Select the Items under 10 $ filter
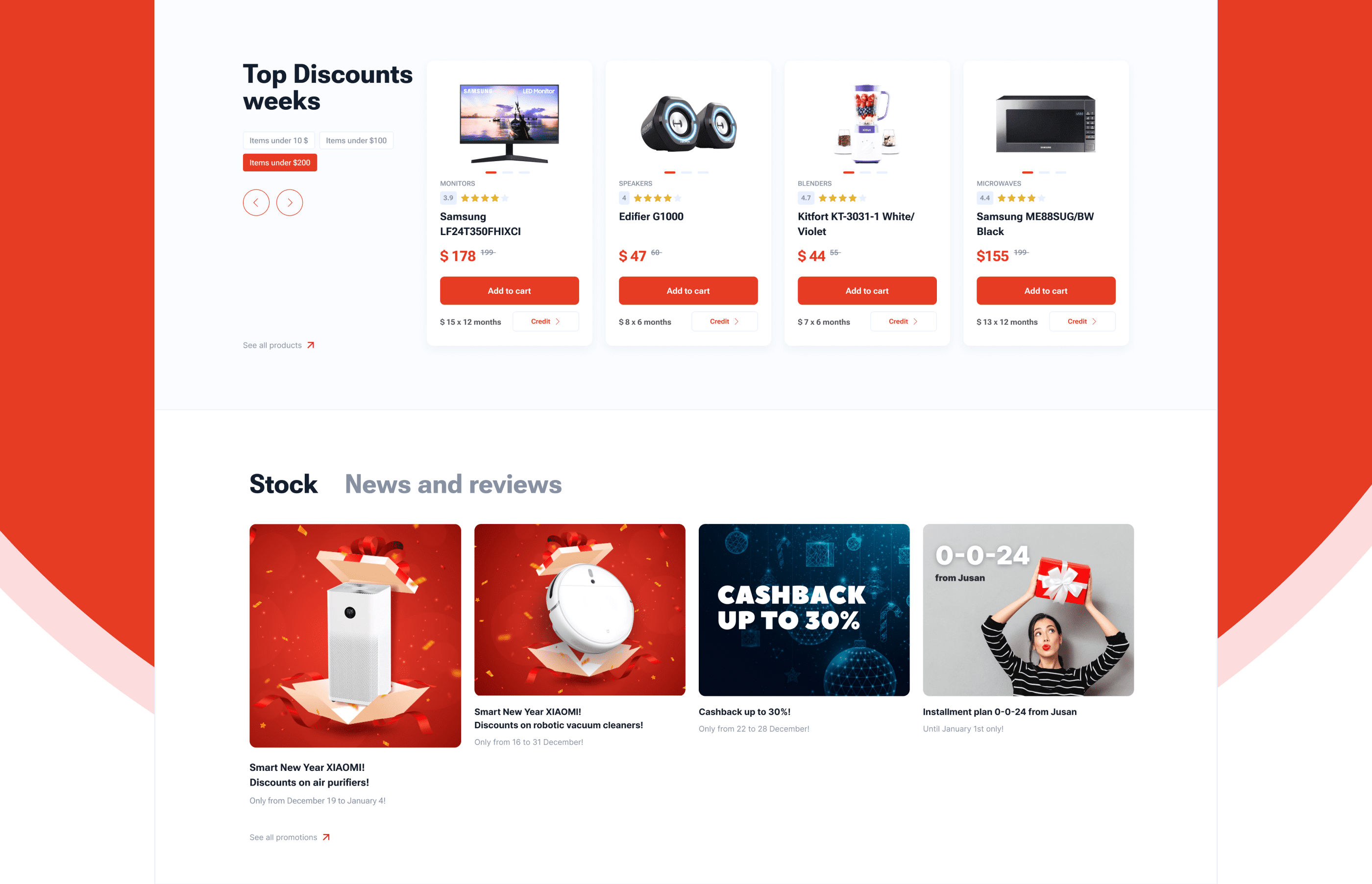1372x884 pixels. 278,141
